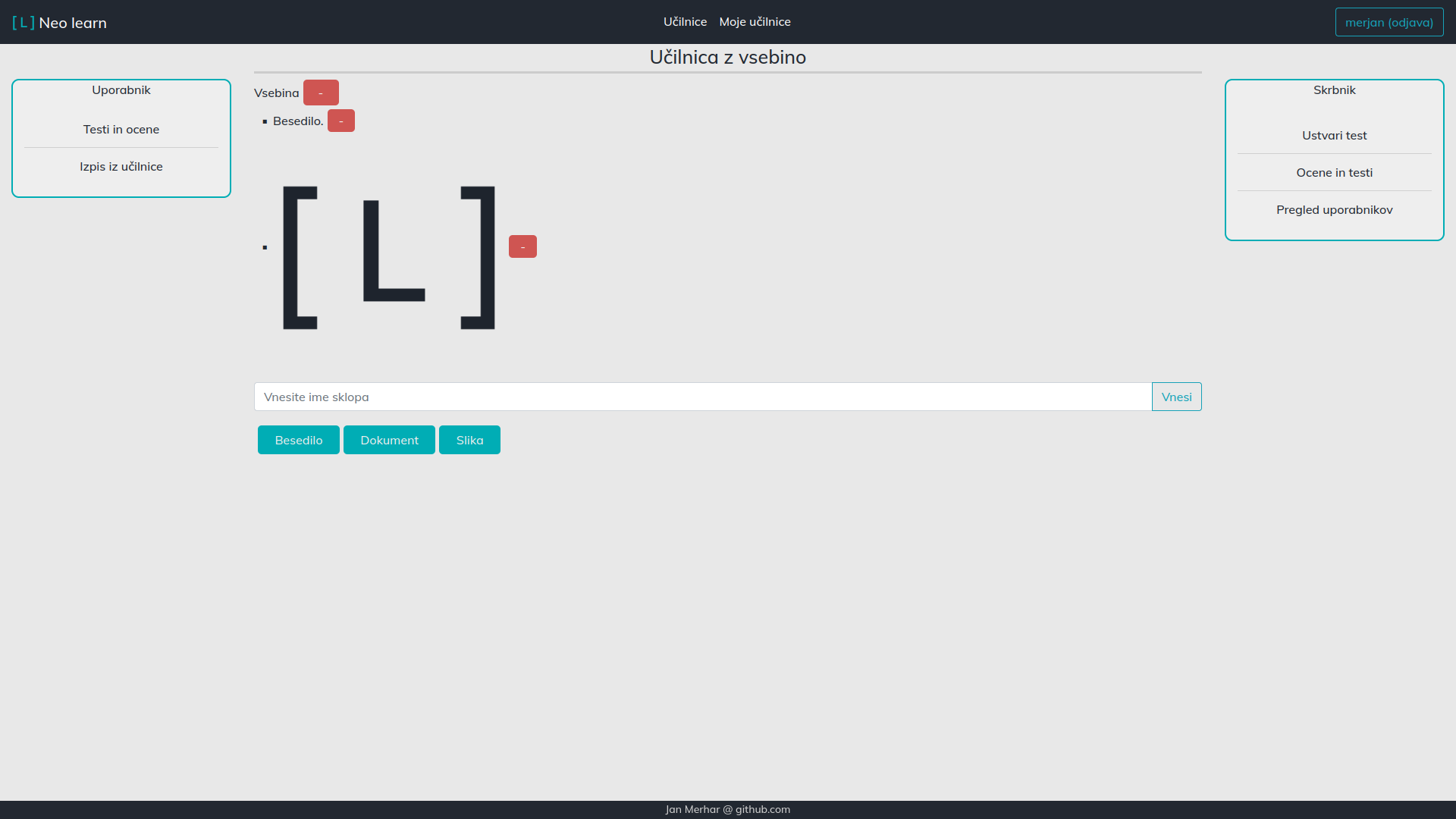The height and width of the screenshot is (819, 1456).
Task: Focus the Vnesite ime sklopa input field
Action: [702, 397]
